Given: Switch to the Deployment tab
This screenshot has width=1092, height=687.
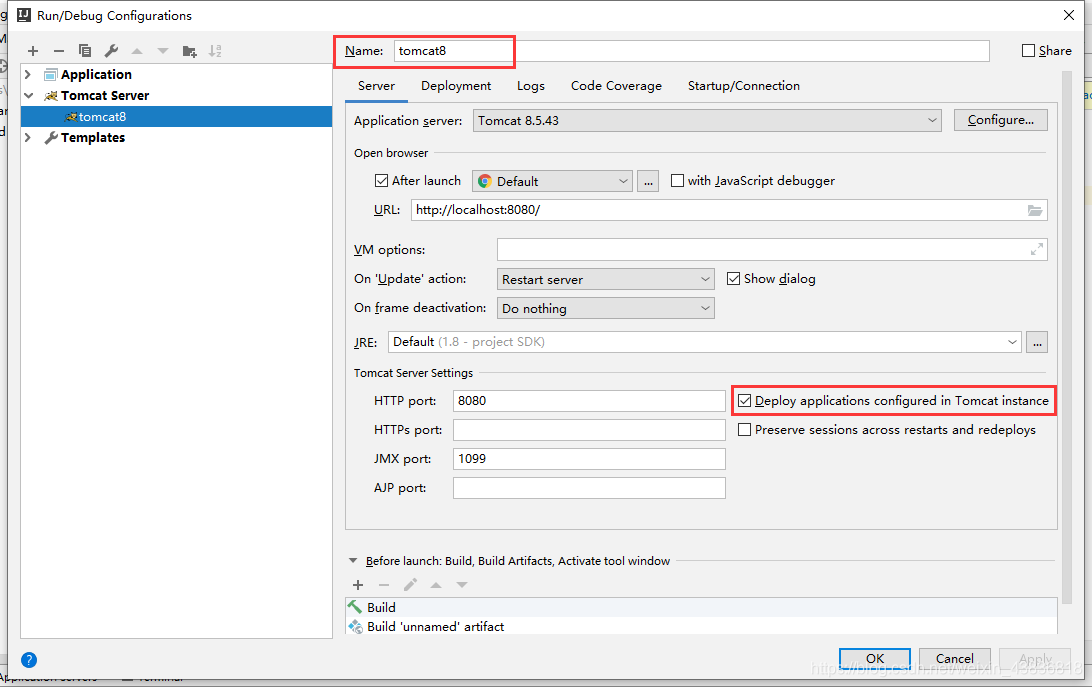Looking at the screenshot, I should pyautogui.click(x=456, y=86).
